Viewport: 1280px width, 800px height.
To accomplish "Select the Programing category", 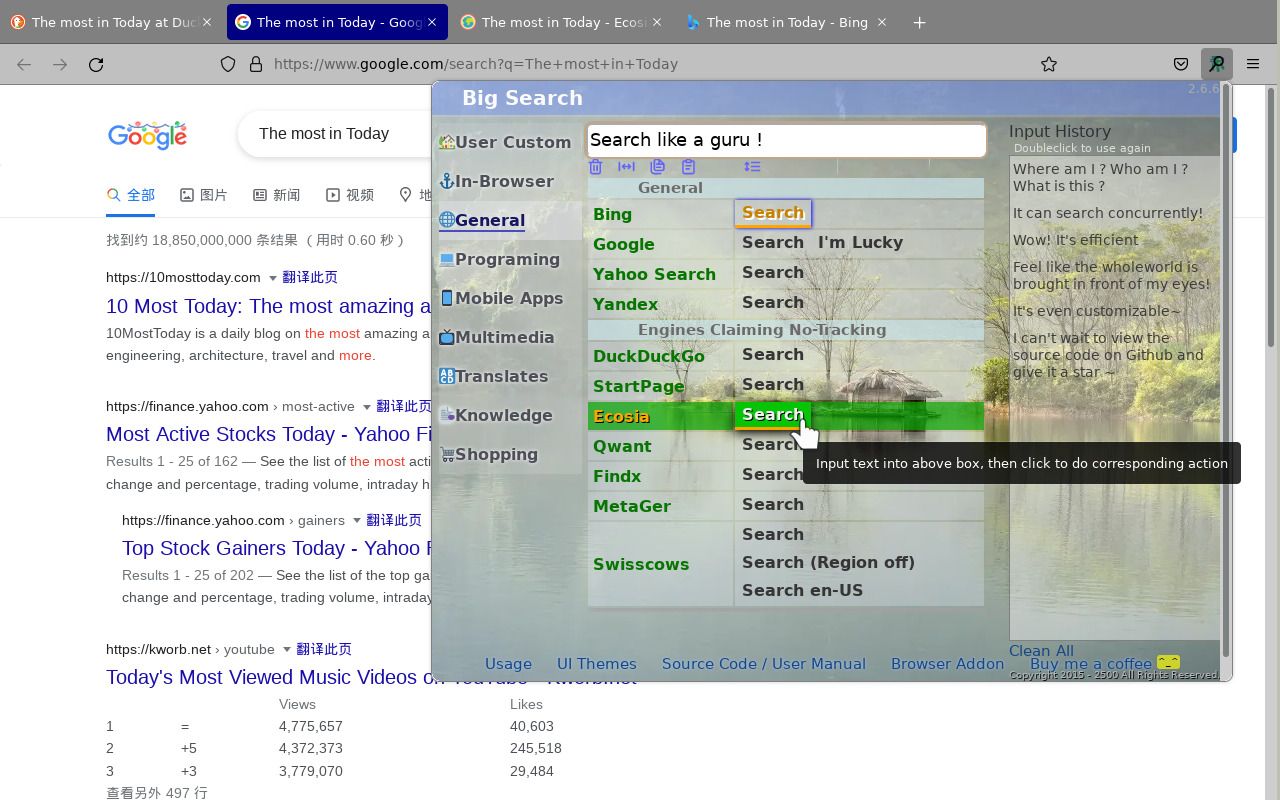I will pyautogui.click(x=499, y=259).
